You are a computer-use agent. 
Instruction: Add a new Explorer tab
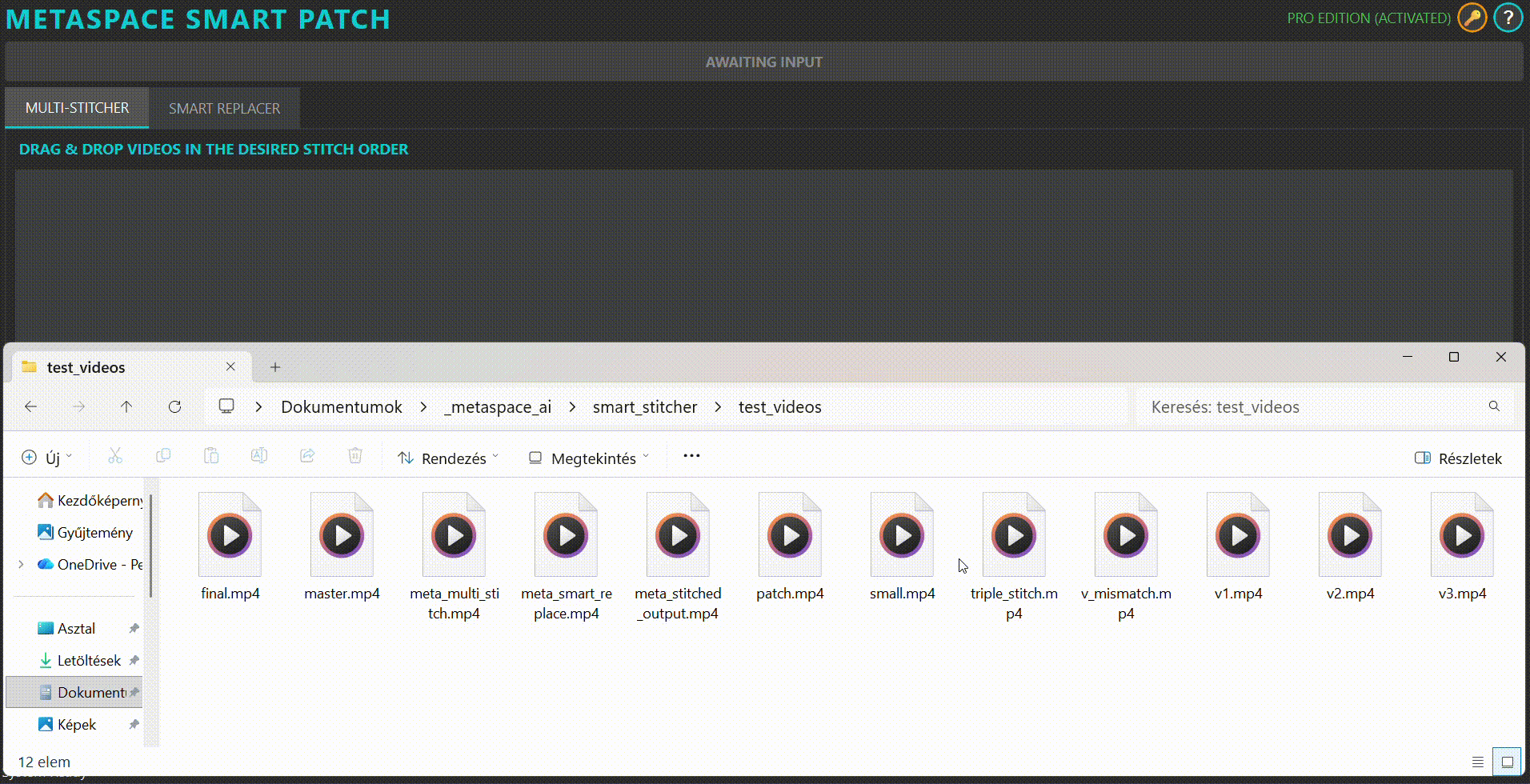pos(275,367)
